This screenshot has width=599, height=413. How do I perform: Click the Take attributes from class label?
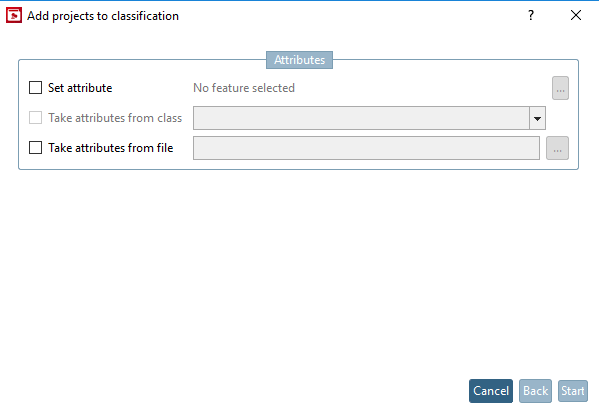pyautogui.click(x=115, y=118)
